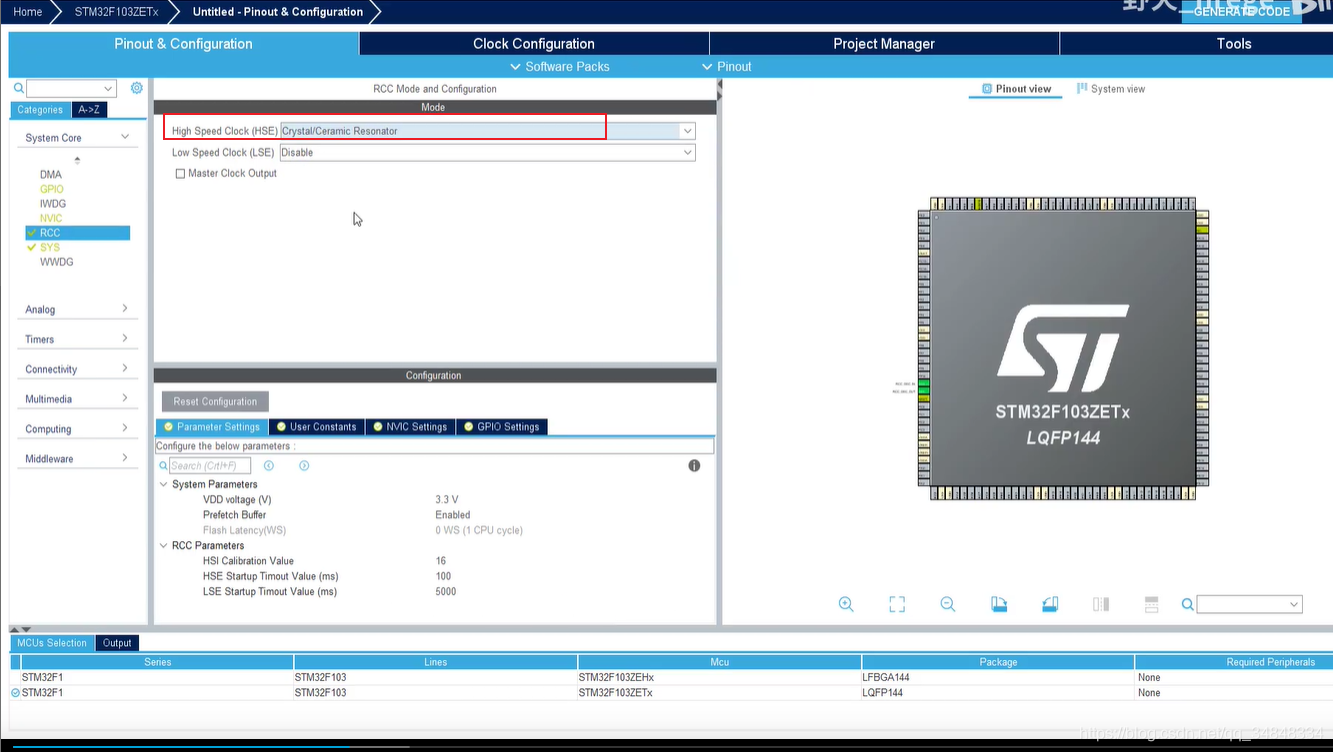Fit chip to view using the frame icon
Screen dimensions: 1333x752
(x=897, y=604)
